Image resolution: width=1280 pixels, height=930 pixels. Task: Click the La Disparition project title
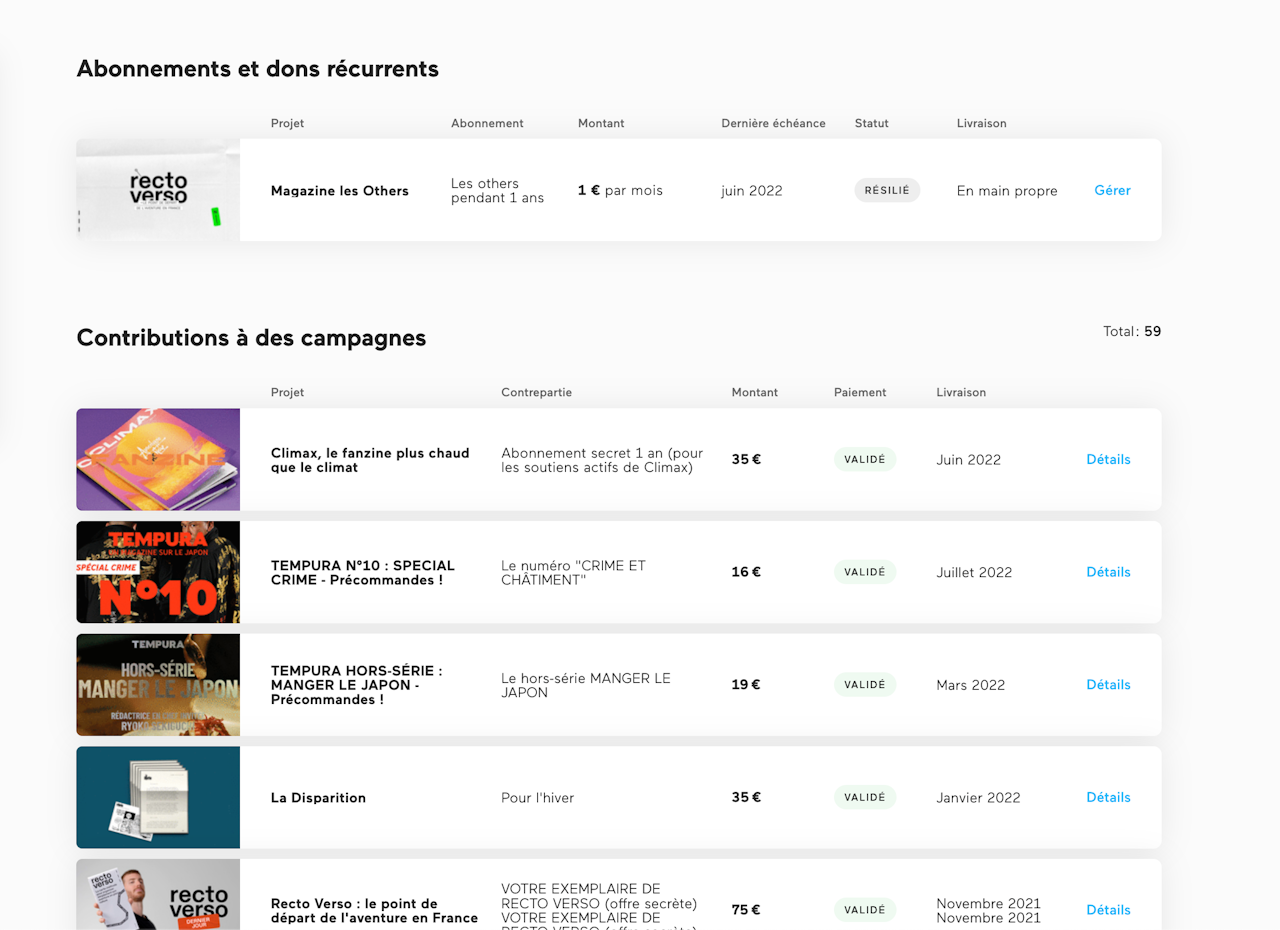pyautogui.click(x=318, y=798)
